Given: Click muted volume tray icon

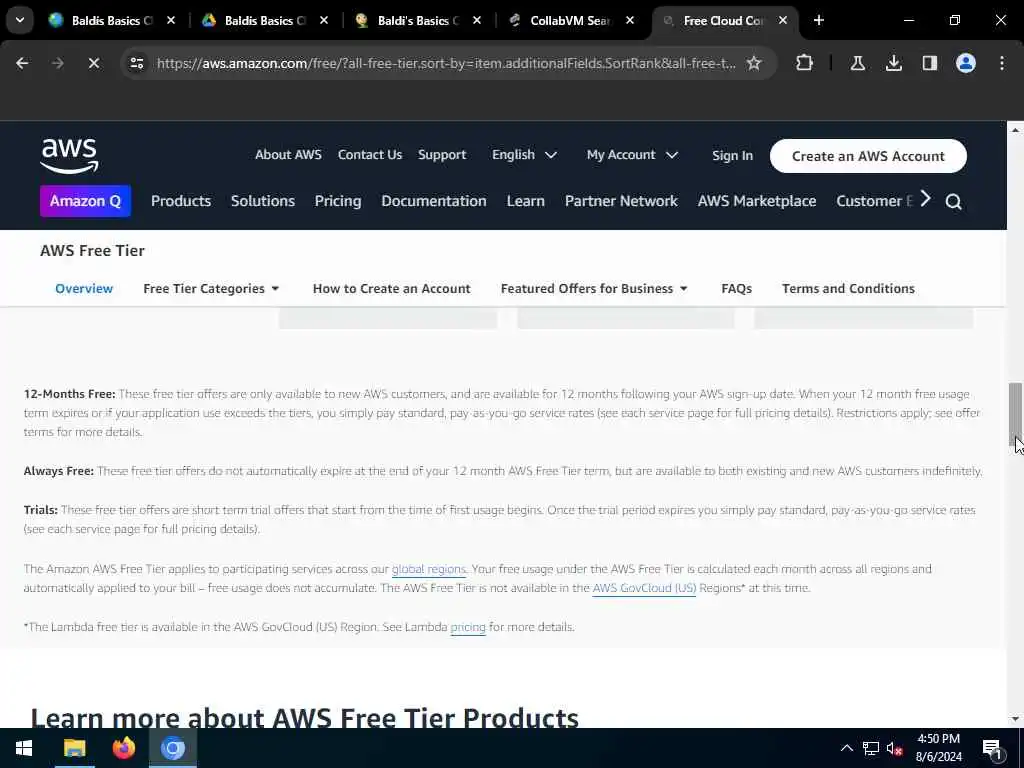Looking at the screenshot, I should tap(894, 749).
